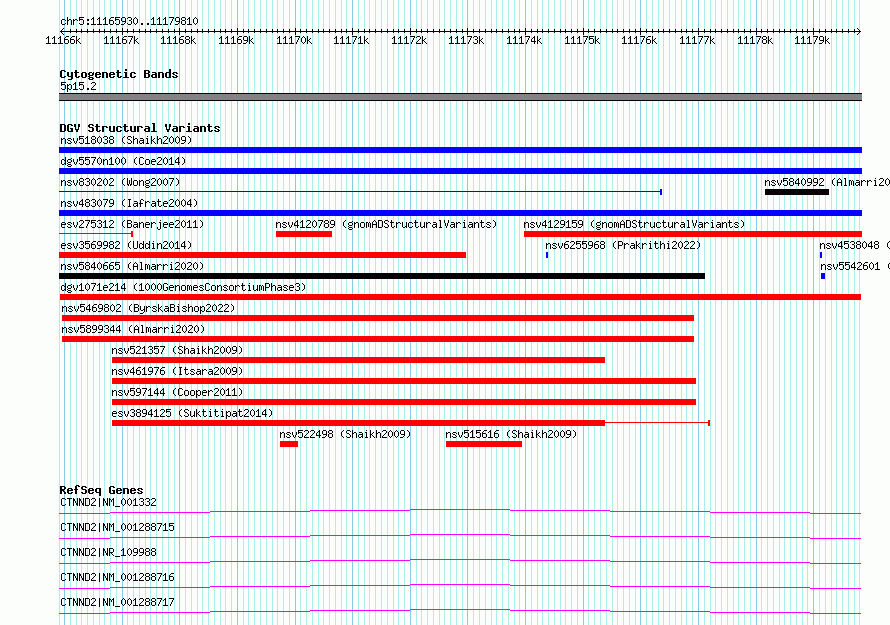Click the nsv522498 (Shaikh2009) label

point(345,434)
